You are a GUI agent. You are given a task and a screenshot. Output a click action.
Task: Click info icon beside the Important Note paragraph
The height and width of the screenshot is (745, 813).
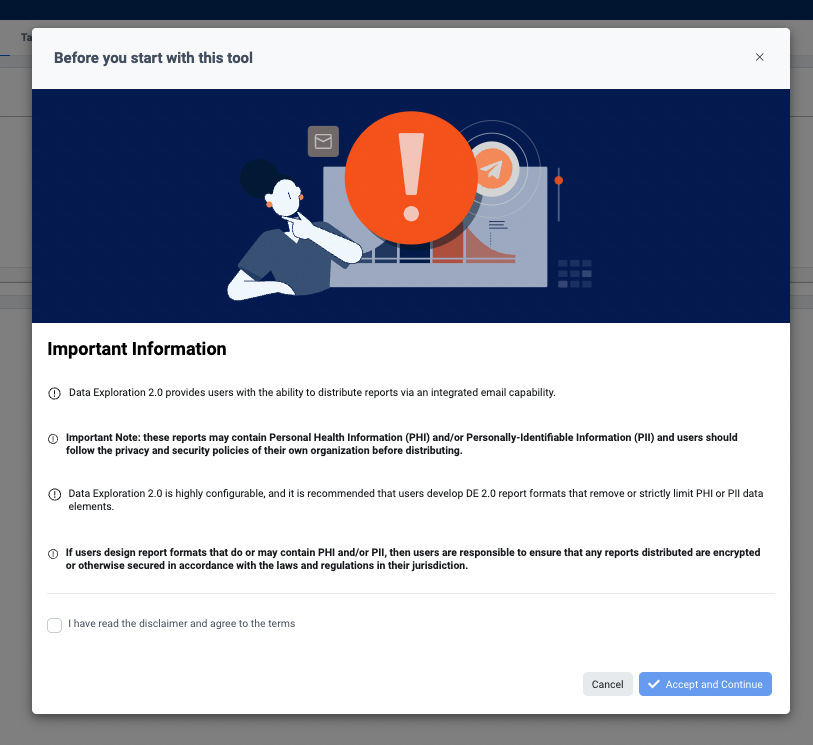click(x=54, y=439)
